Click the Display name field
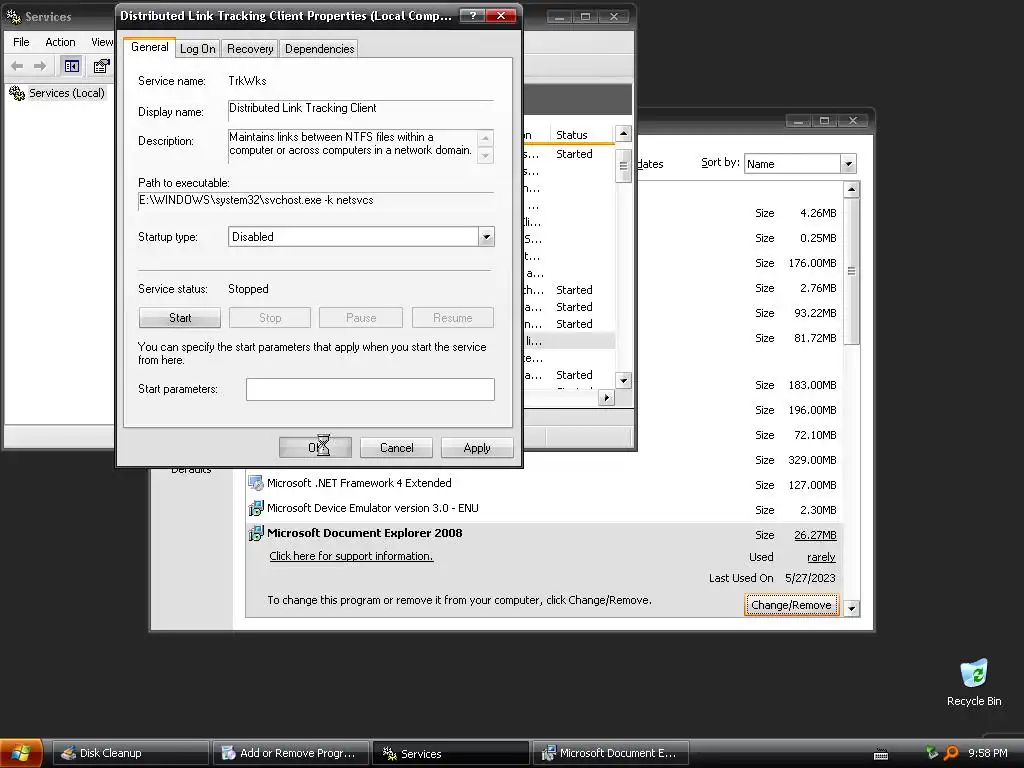The height and width of the screenshot is (768, 1024). [x=360, y=110]
